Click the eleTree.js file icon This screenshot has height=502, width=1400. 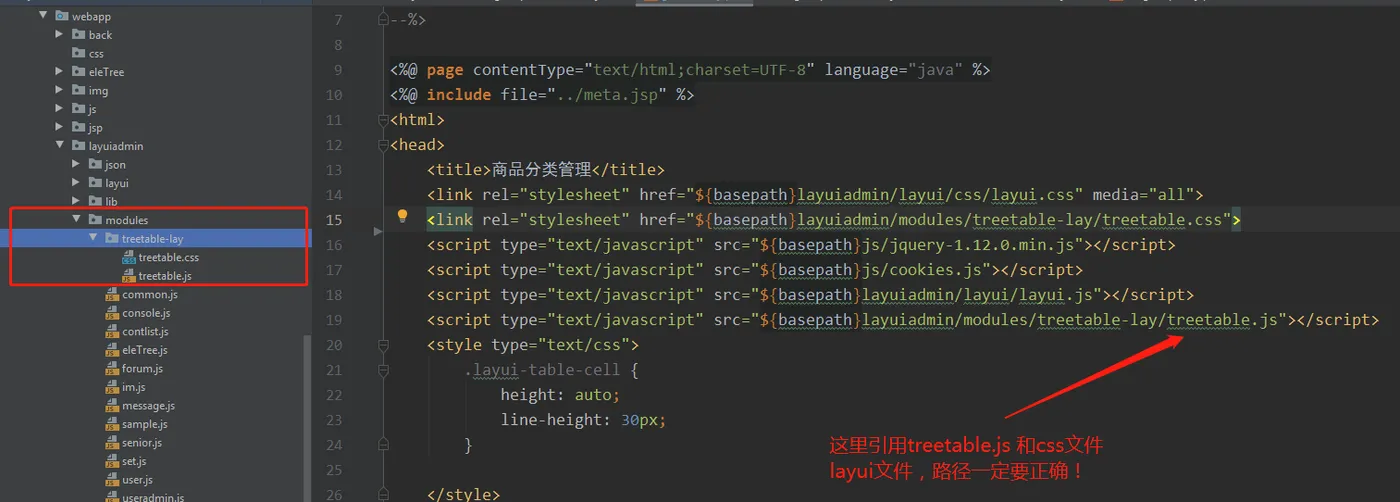[112, 350]
